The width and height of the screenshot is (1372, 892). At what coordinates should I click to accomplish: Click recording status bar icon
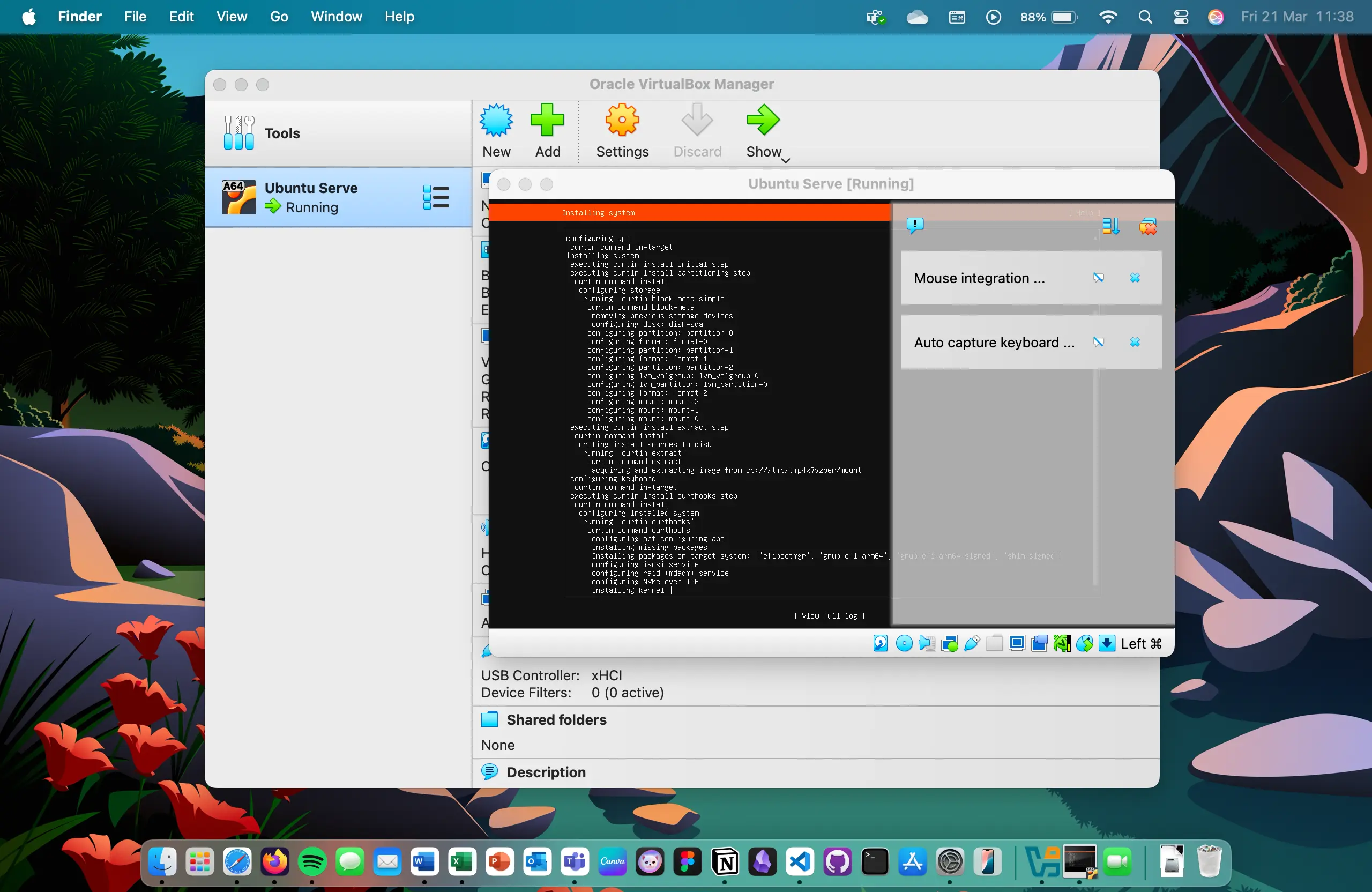(1039, 643)
